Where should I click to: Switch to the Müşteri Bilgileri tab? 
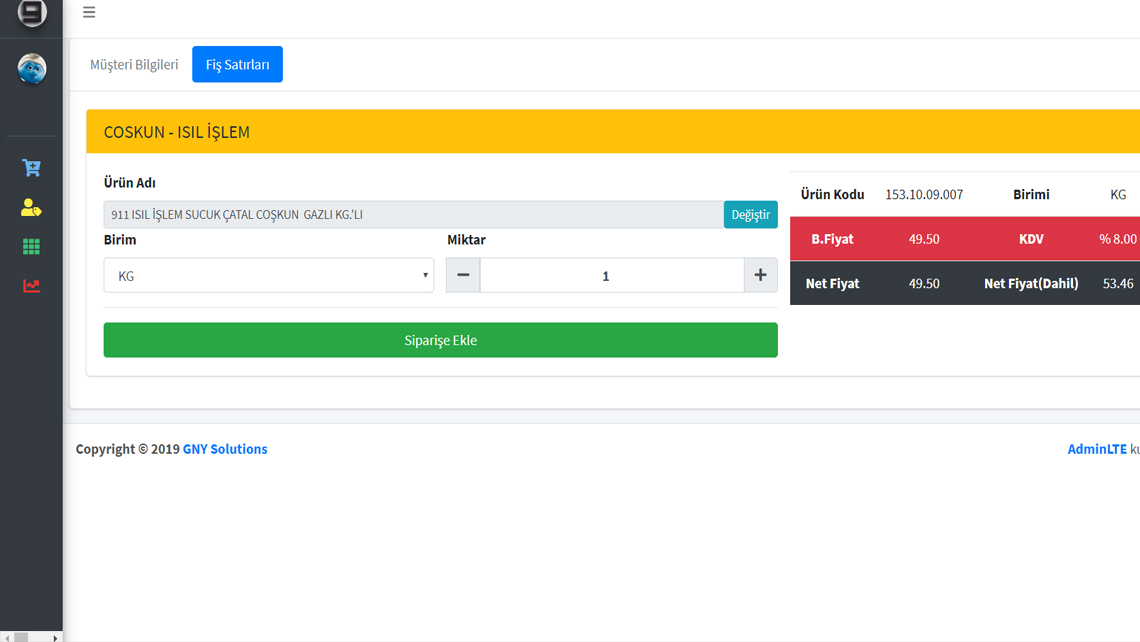(x=134, y=64)
